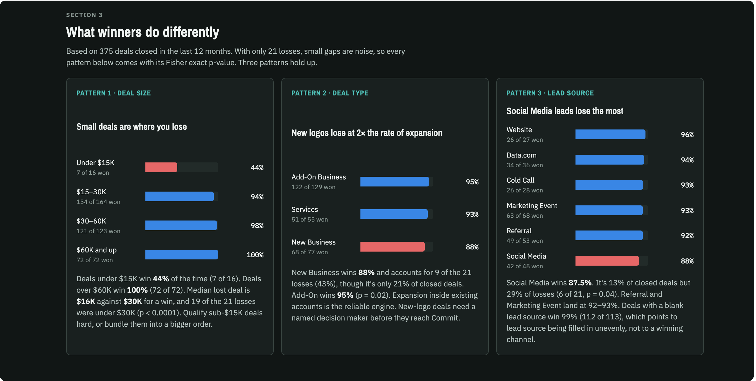Click 'New logos lose at 2× the rate' title
This screenshot has height=381, width=756.
pyautogui.click(x=366, y=133)
